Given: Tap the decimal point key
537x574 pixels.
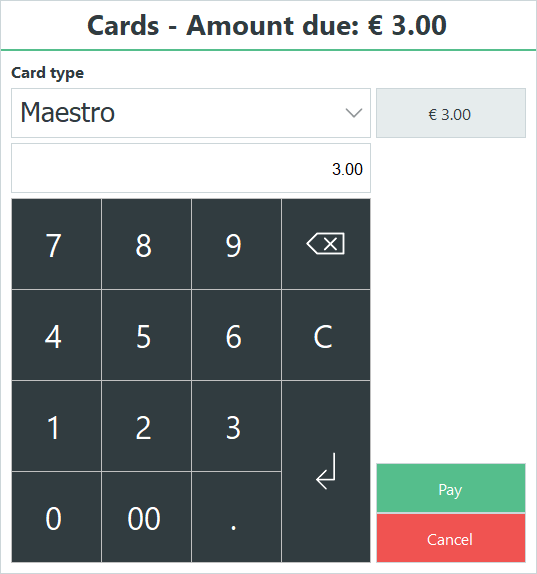Looking at the screenshot, I should [236, 517].
